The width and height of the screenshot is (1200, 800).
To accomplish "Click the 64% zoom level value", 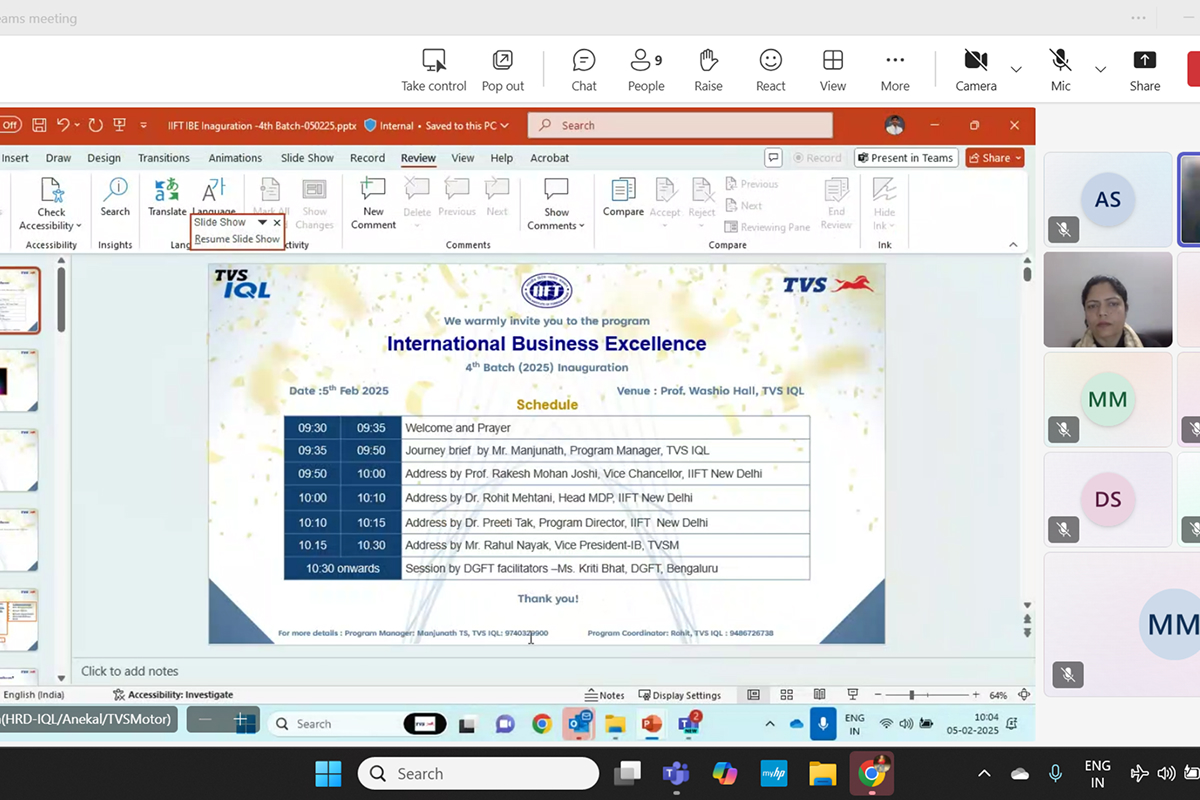I will [x=998, y=695].
